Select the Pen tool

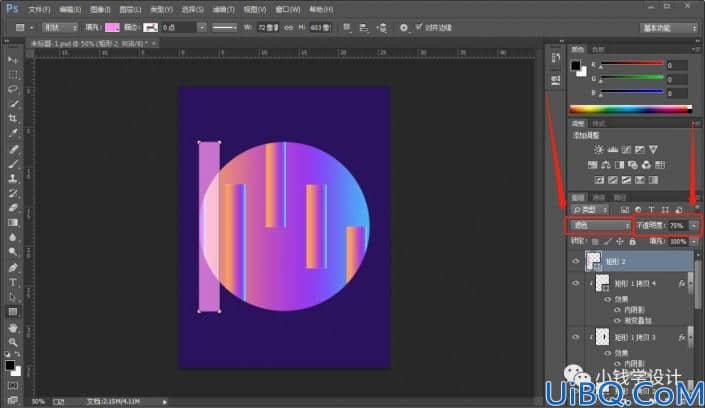click(13, 268)
